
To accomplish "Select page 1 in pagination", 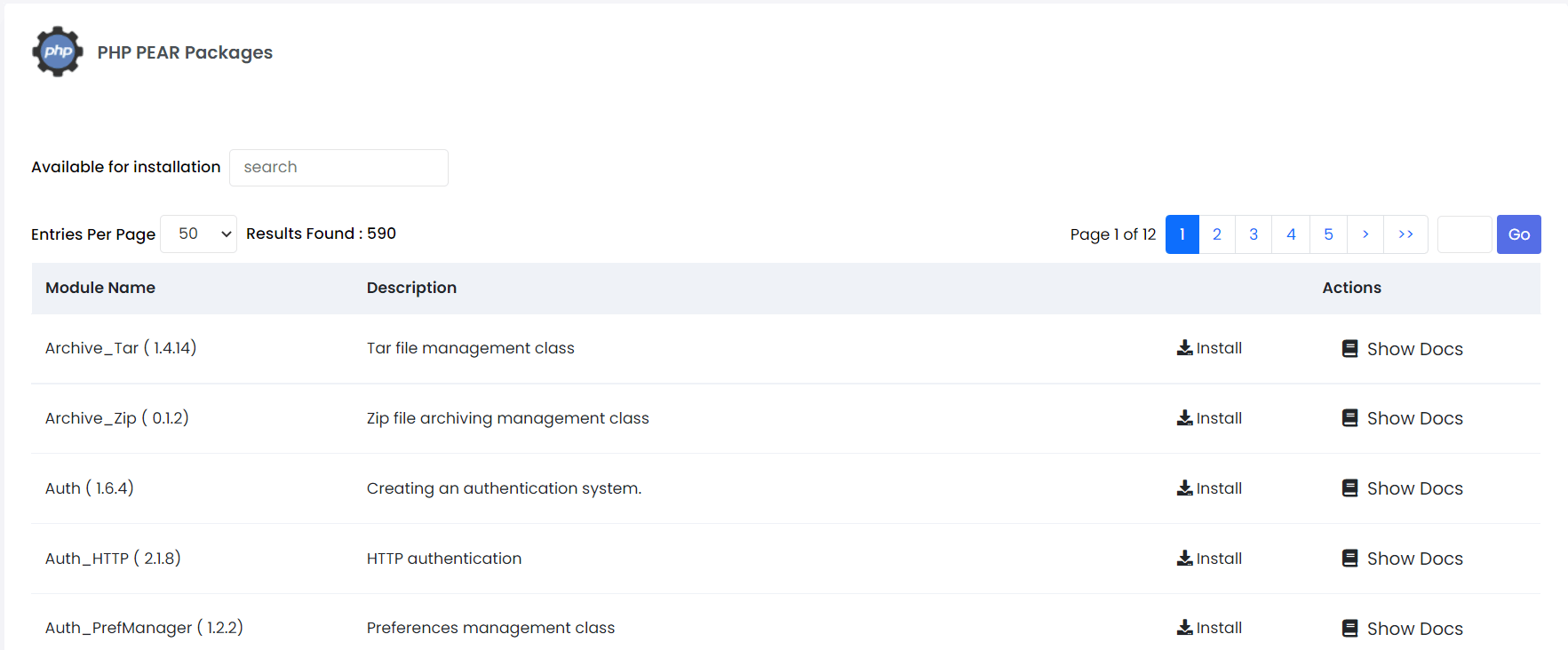I will 1182,234.
